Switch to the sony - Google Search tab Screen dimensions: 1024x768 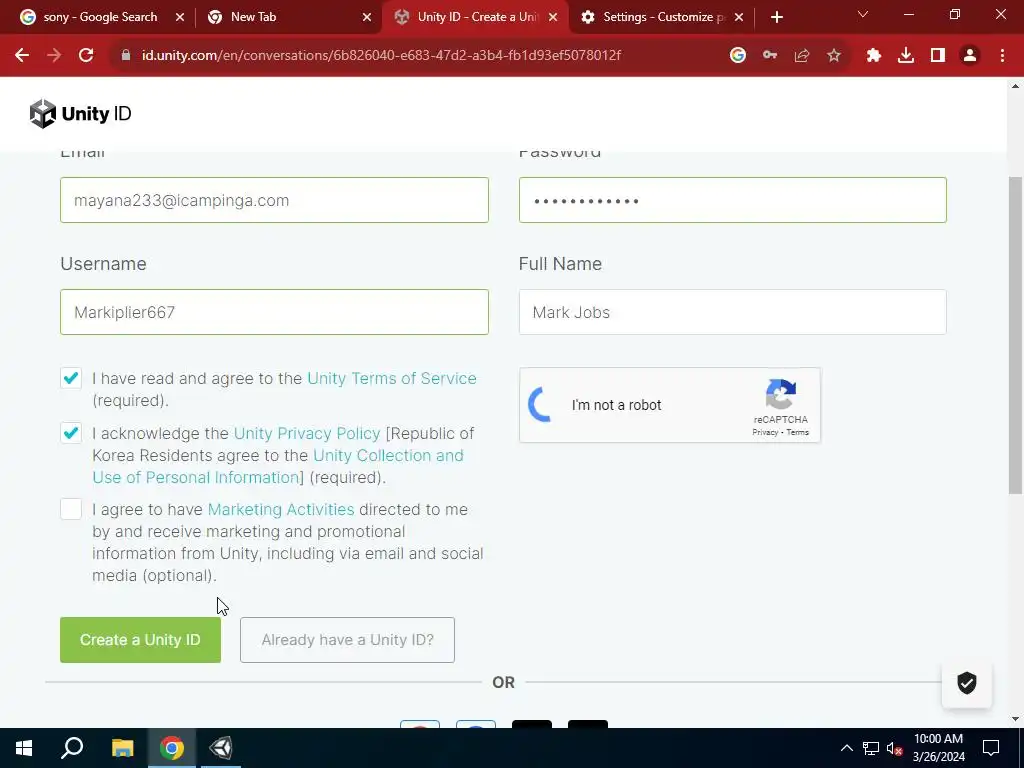99,17
